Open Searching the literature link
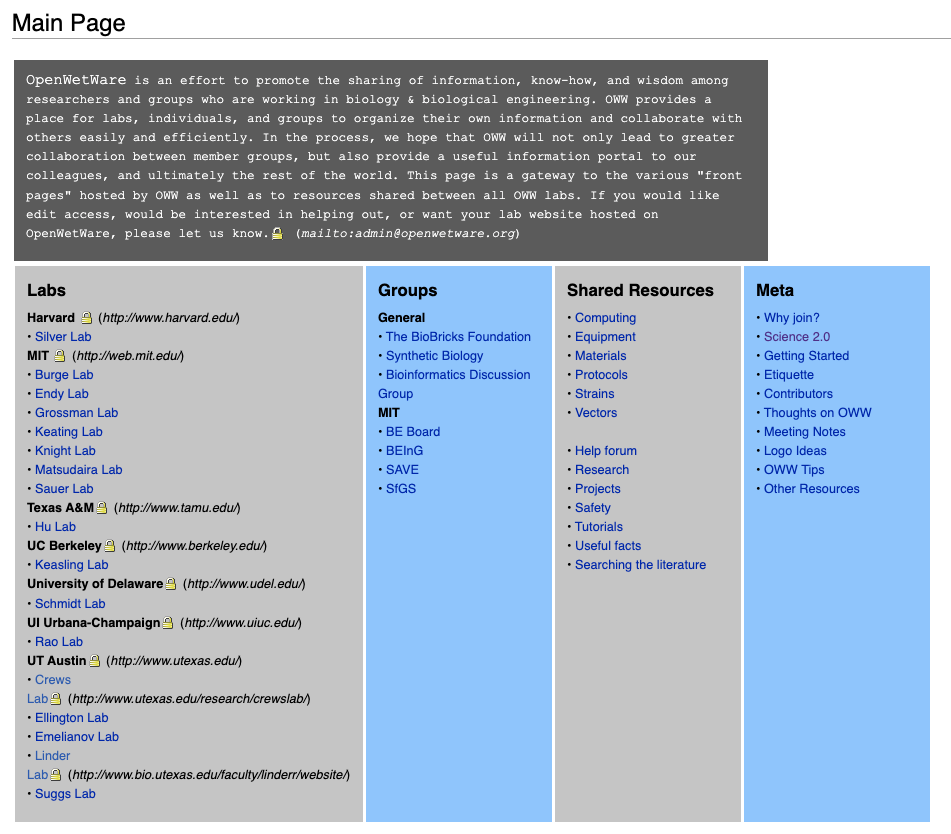 (x=640, y=565)
